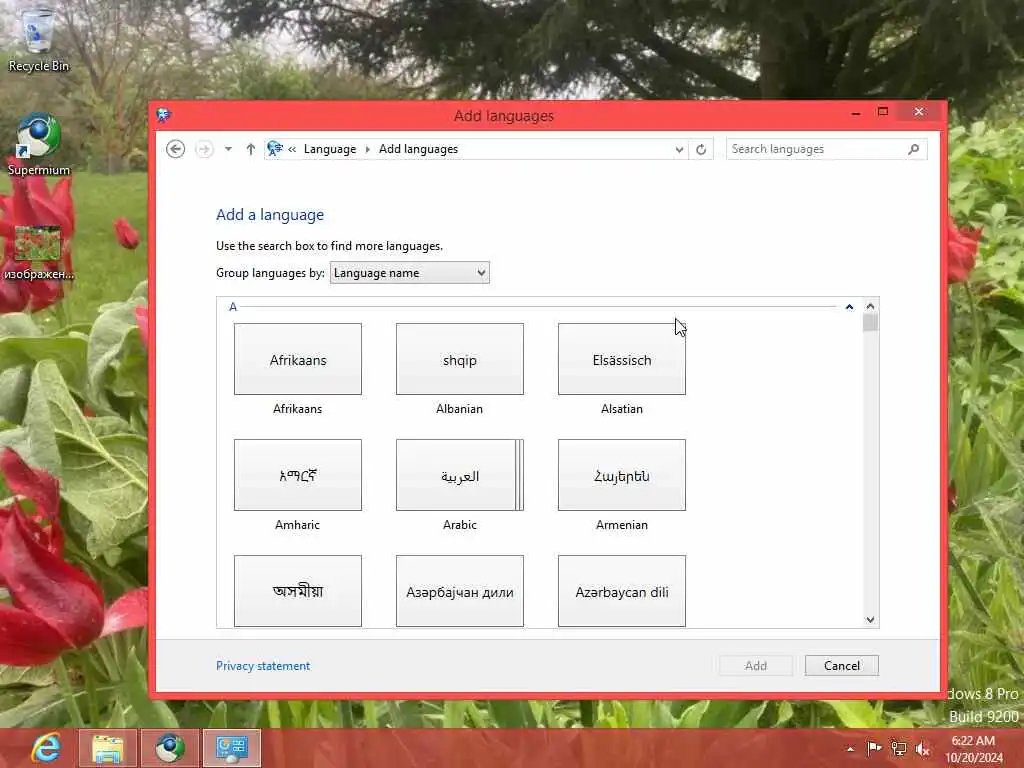Open the Group languages by dropdown
The height and width of the screenshot is (768, 1024).
pyautogui.click(x=409, y=273)
